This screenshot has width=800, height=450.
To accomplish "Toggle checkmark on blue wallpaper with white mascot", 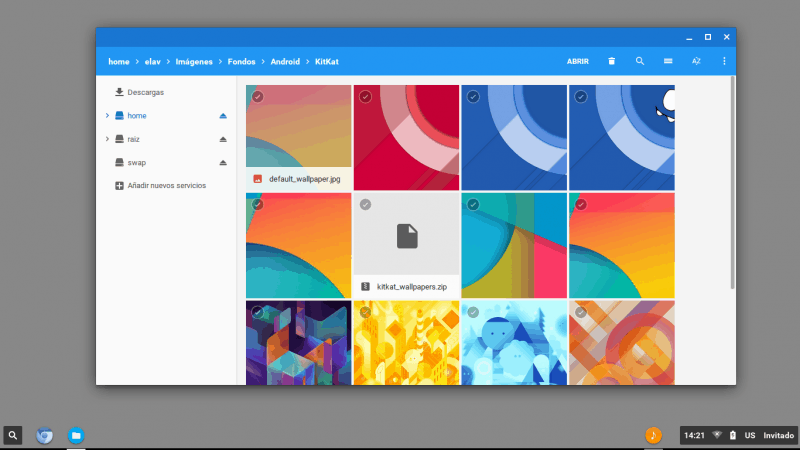I will (x=581, y=97).
